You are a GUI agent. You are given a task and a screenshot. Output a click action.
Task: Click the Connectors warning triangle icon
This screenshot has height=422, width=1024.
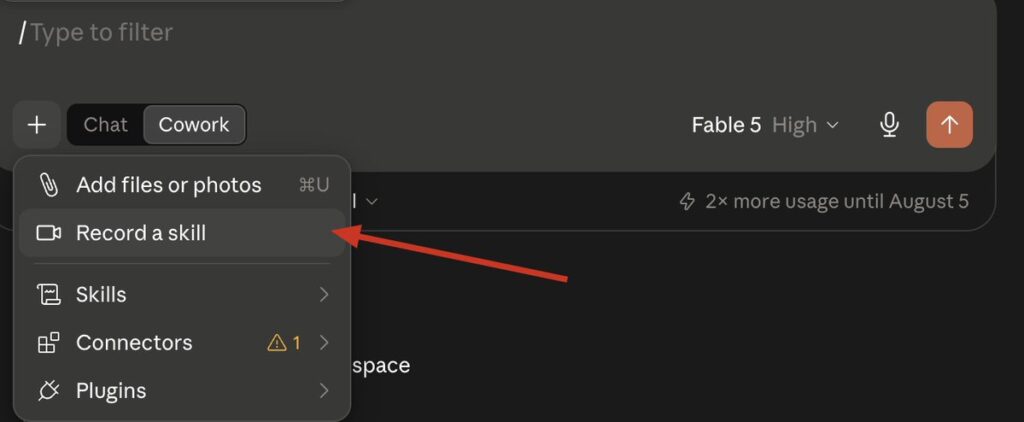(x=277, y=342)
